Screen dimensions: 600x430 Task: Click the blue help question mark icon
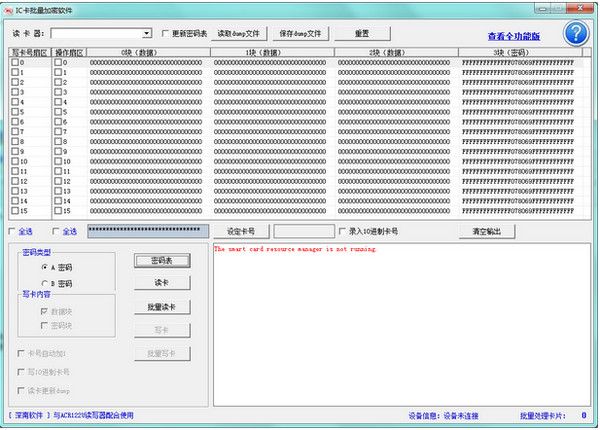coord(574,33)
